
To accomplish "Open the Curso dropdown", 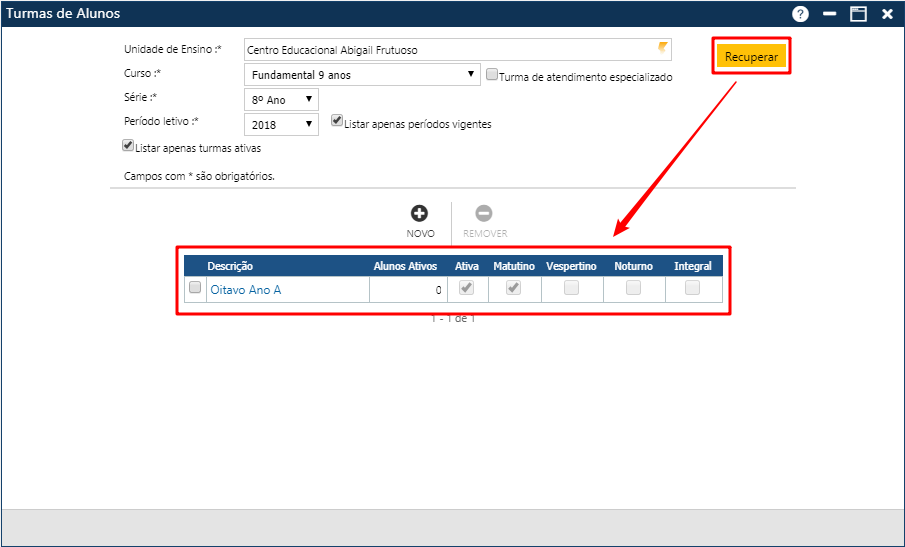I will tap(362, 75).
